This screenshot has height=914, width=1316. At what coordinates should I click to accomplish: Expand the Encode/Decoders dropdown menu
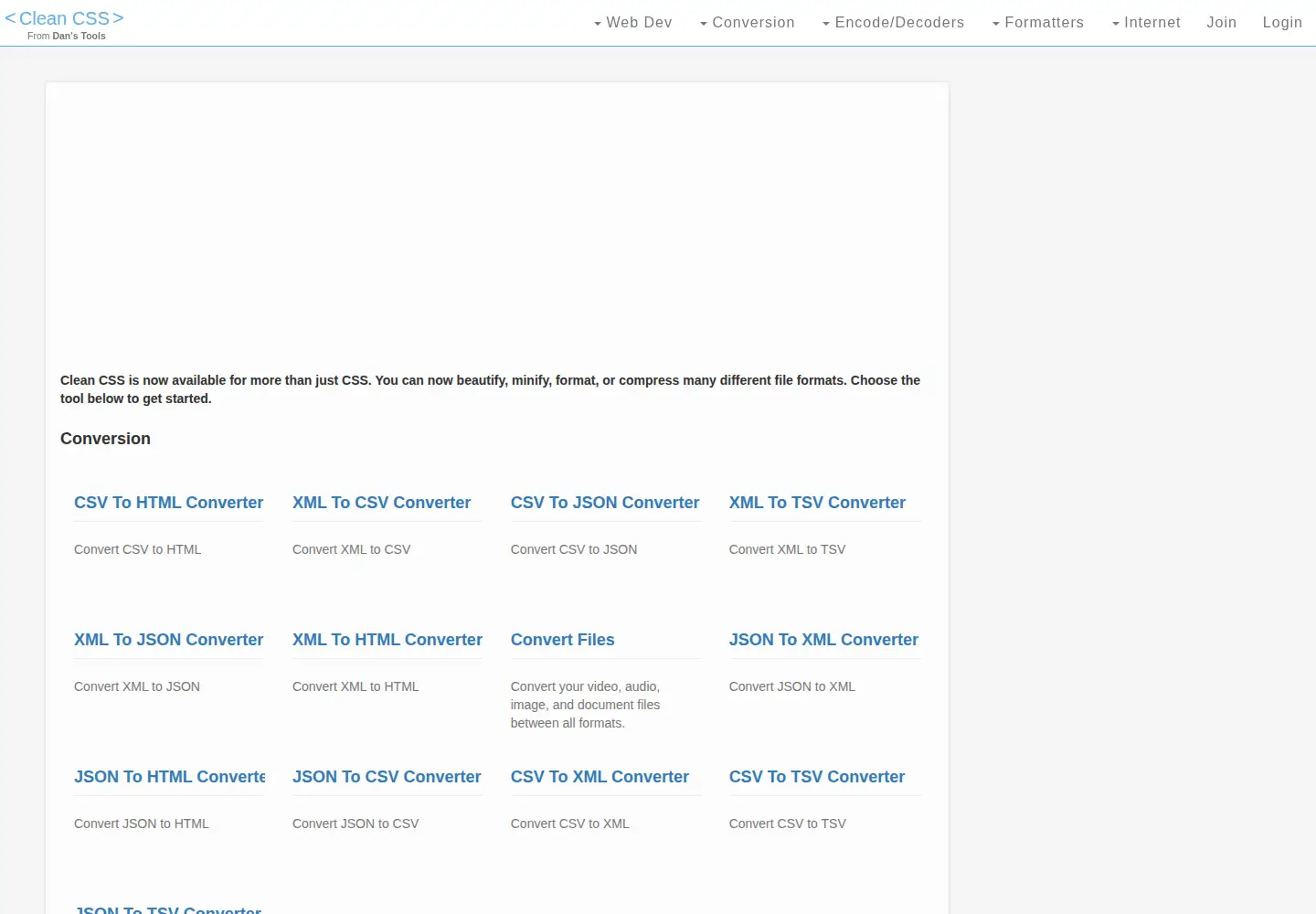tap(893, 23)
